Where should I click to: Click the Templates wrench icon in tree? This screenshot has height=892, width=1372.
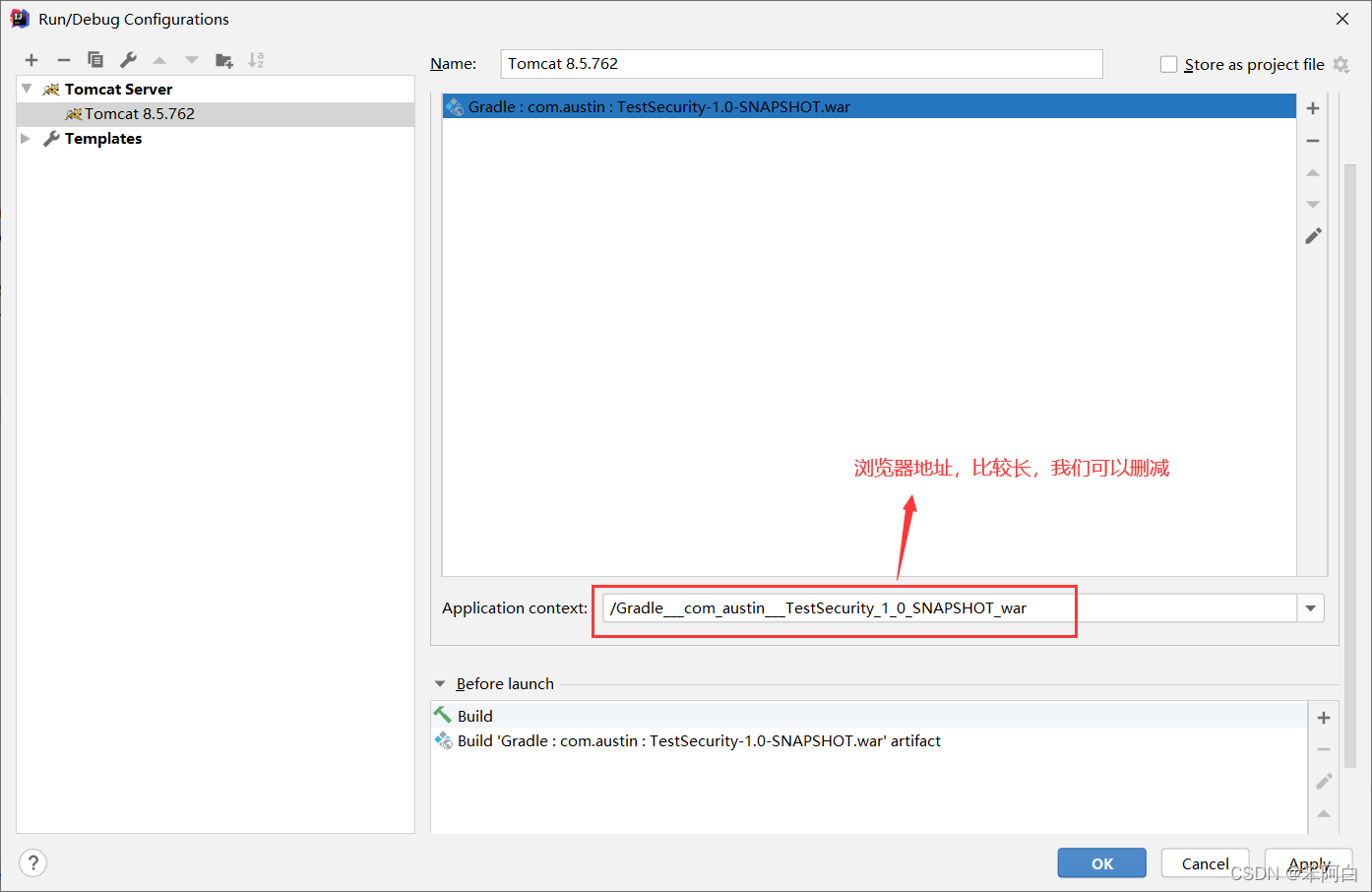[x=51, y=139]
